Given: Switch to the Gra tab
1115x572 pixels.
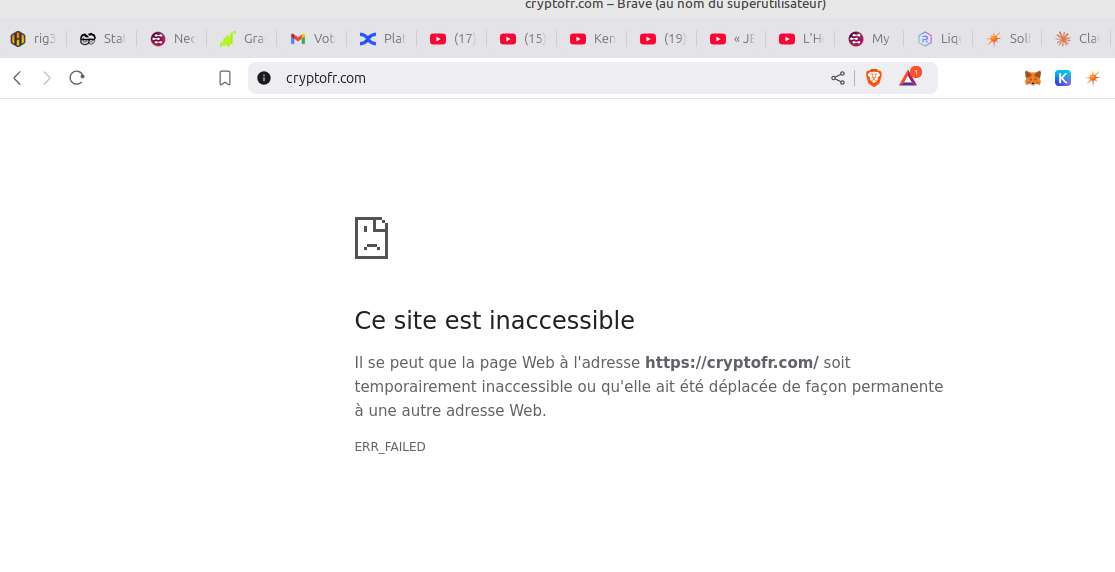Looking at the screenshot, I should [x=242, y=38].
